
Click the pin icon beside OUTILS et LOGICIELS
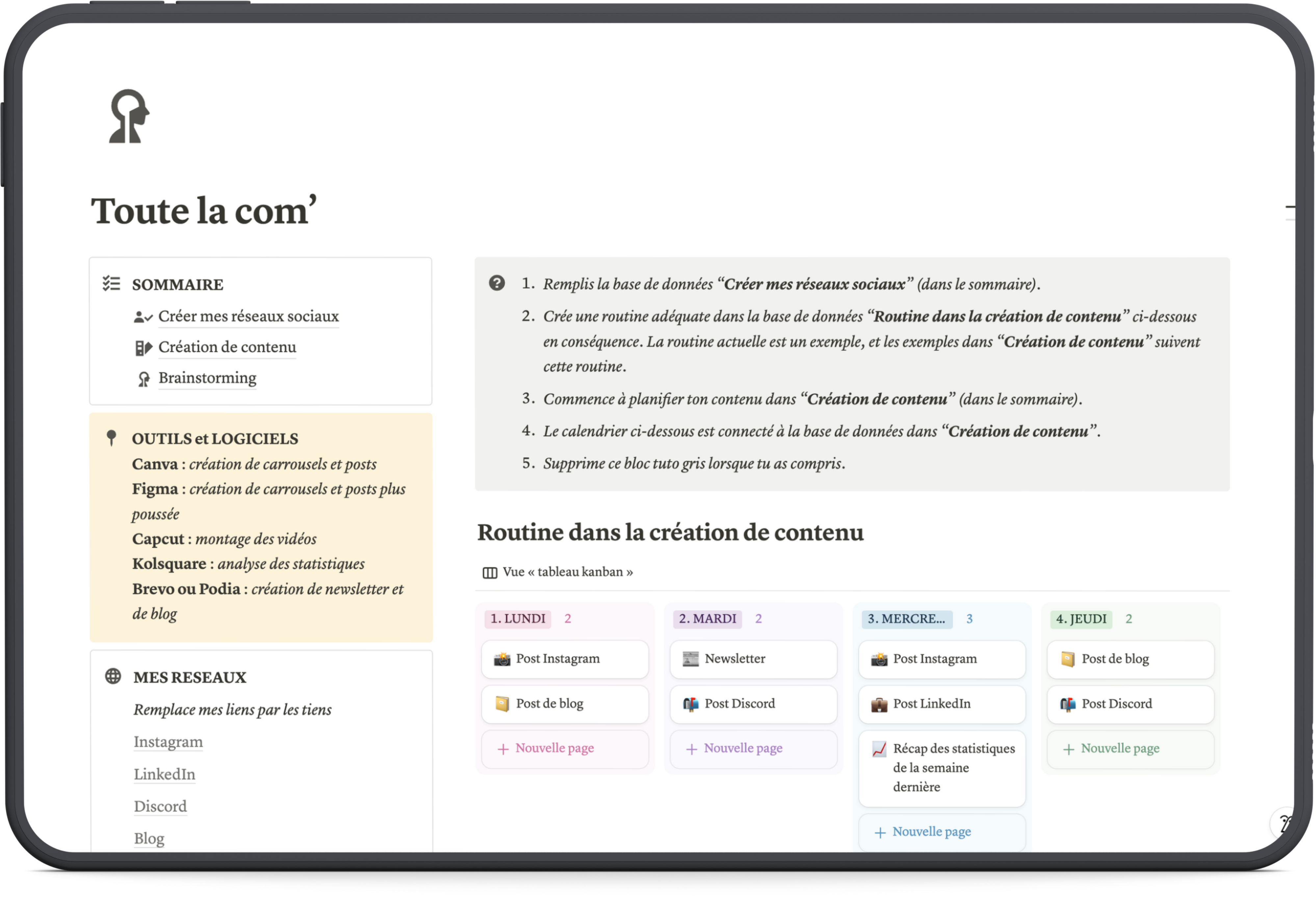(x=112, y=438)
